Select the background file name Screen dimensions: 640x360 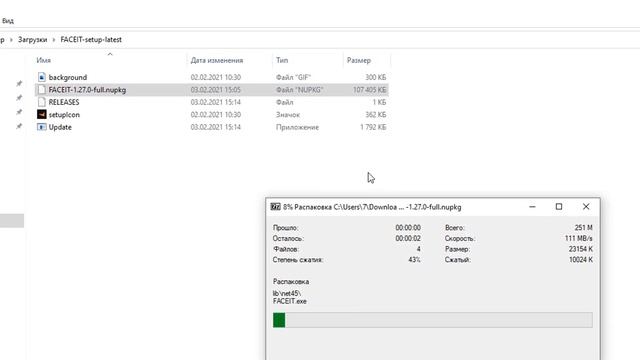tap(68, 77)
